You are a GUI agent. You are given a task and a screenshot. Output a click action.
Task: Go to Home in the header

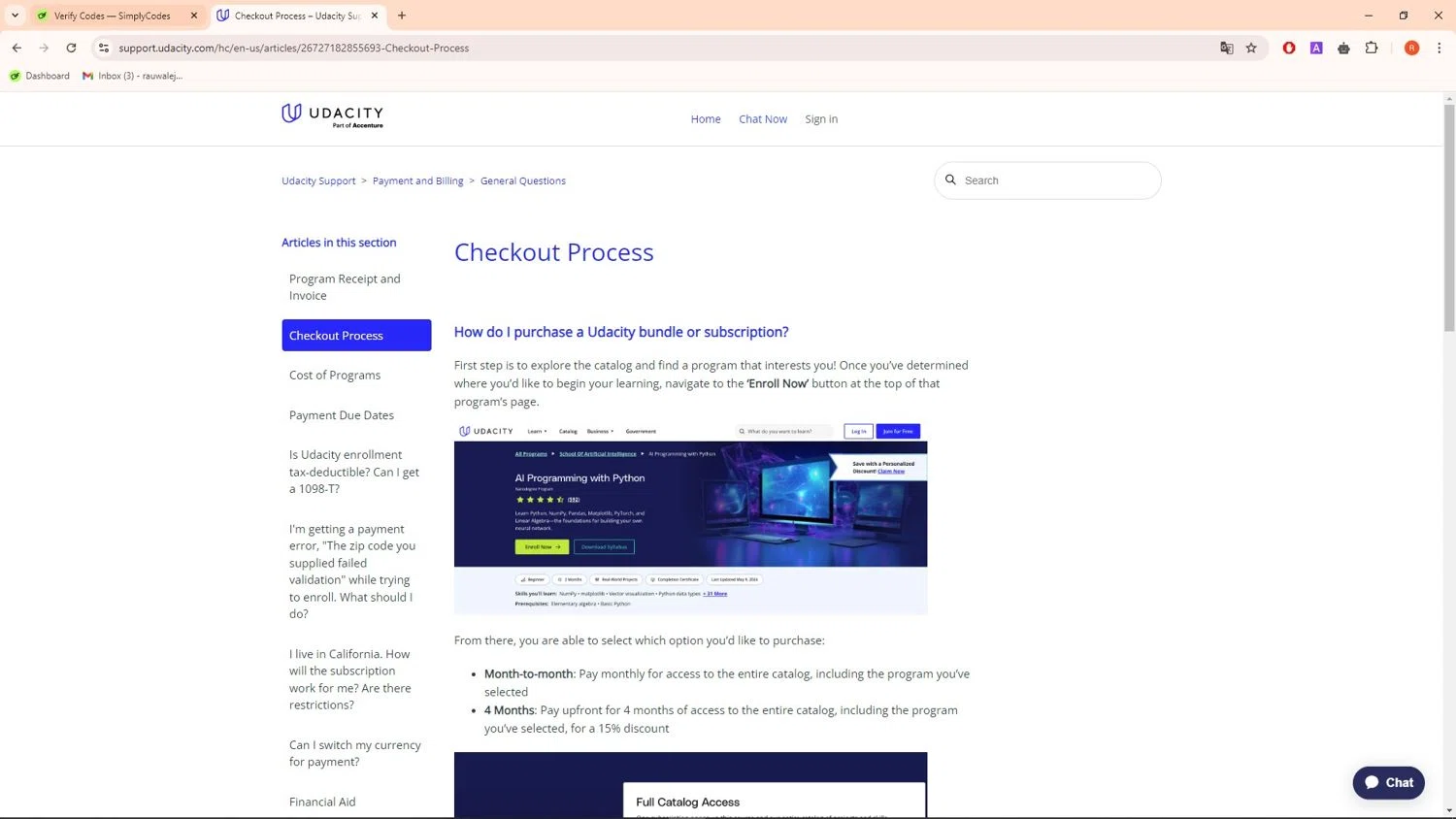pyautogui.click(x=706, y=119)
